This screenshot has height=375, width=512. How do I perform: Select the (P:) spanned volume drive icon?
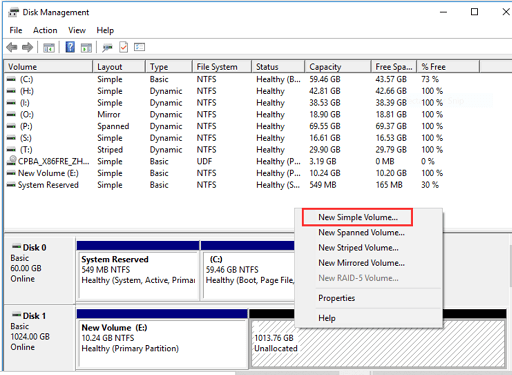[x=11, y=126]
